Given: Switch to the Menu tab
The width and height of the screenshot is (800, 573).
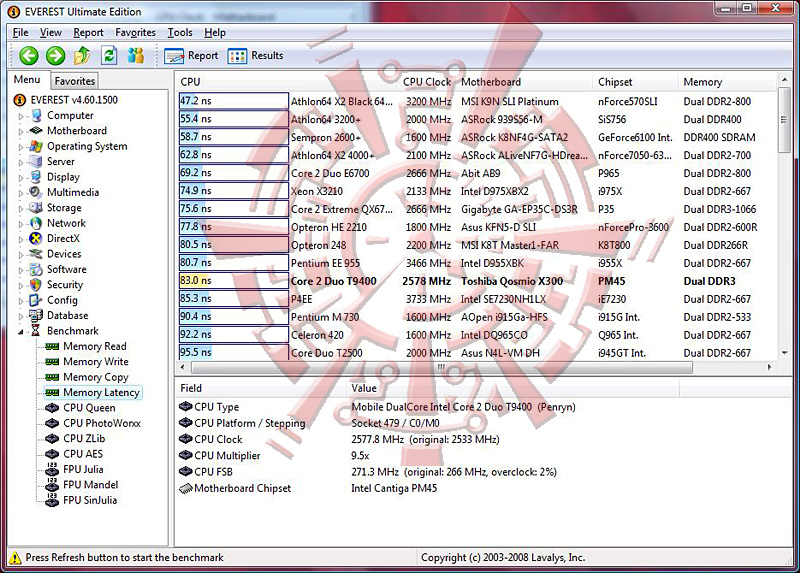Looking at the screenshot, I should (x=27, y=80).
